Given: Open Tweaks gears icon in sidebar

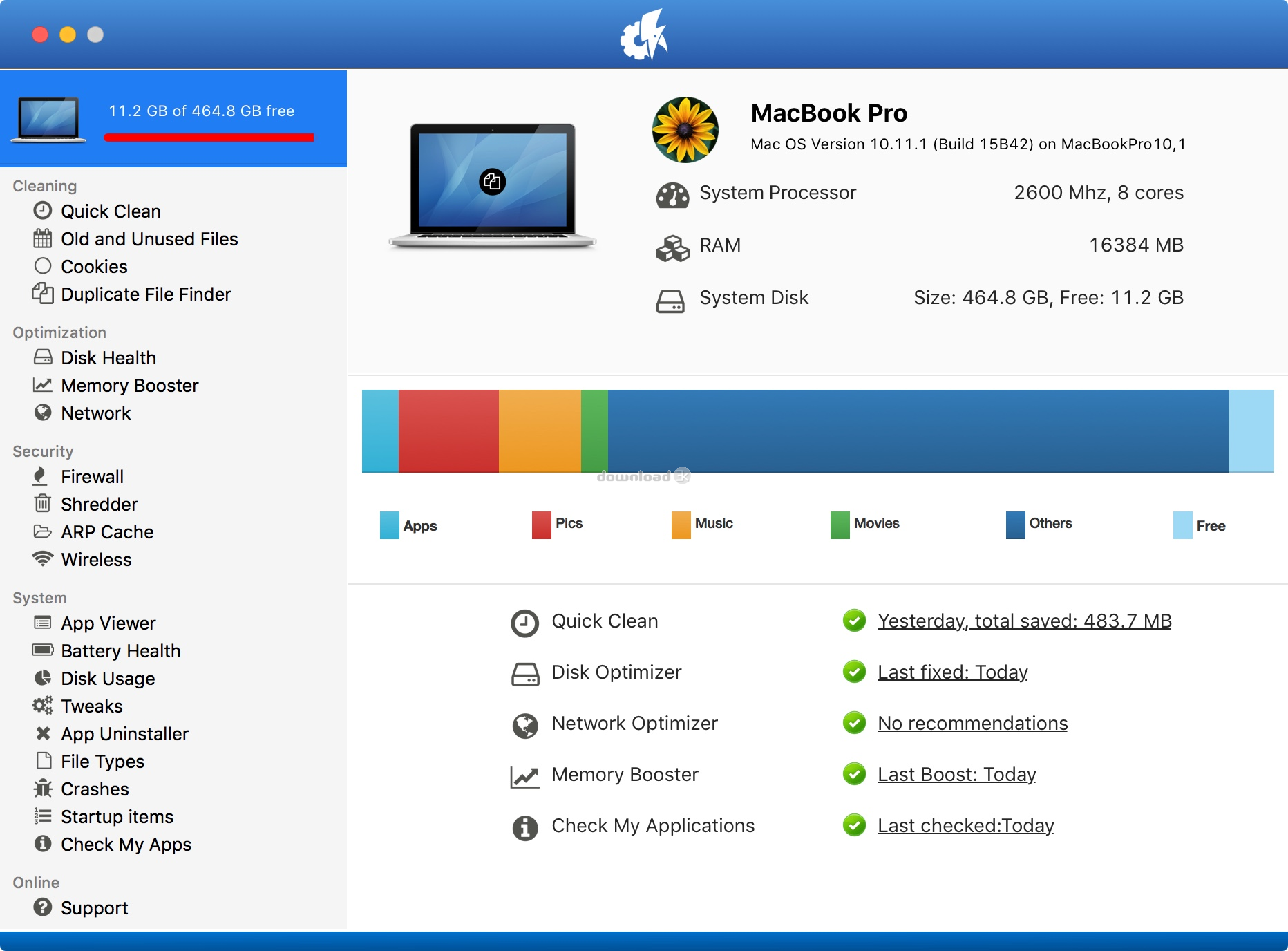Looking at the screenshot, I should pyautogui.click(x=43, y=706).
